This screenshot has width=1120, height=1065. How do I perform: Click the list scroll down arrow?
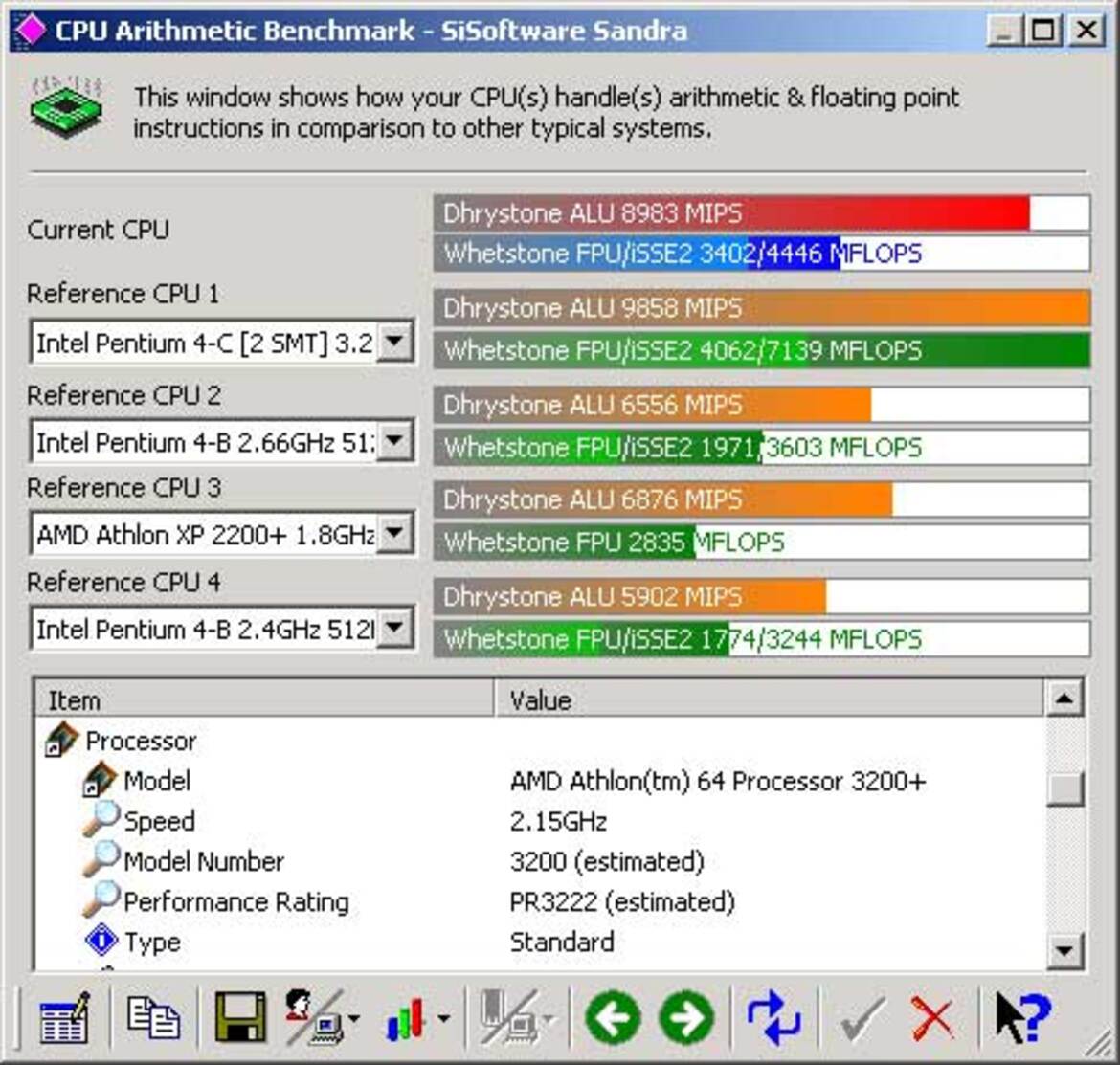1064,950
